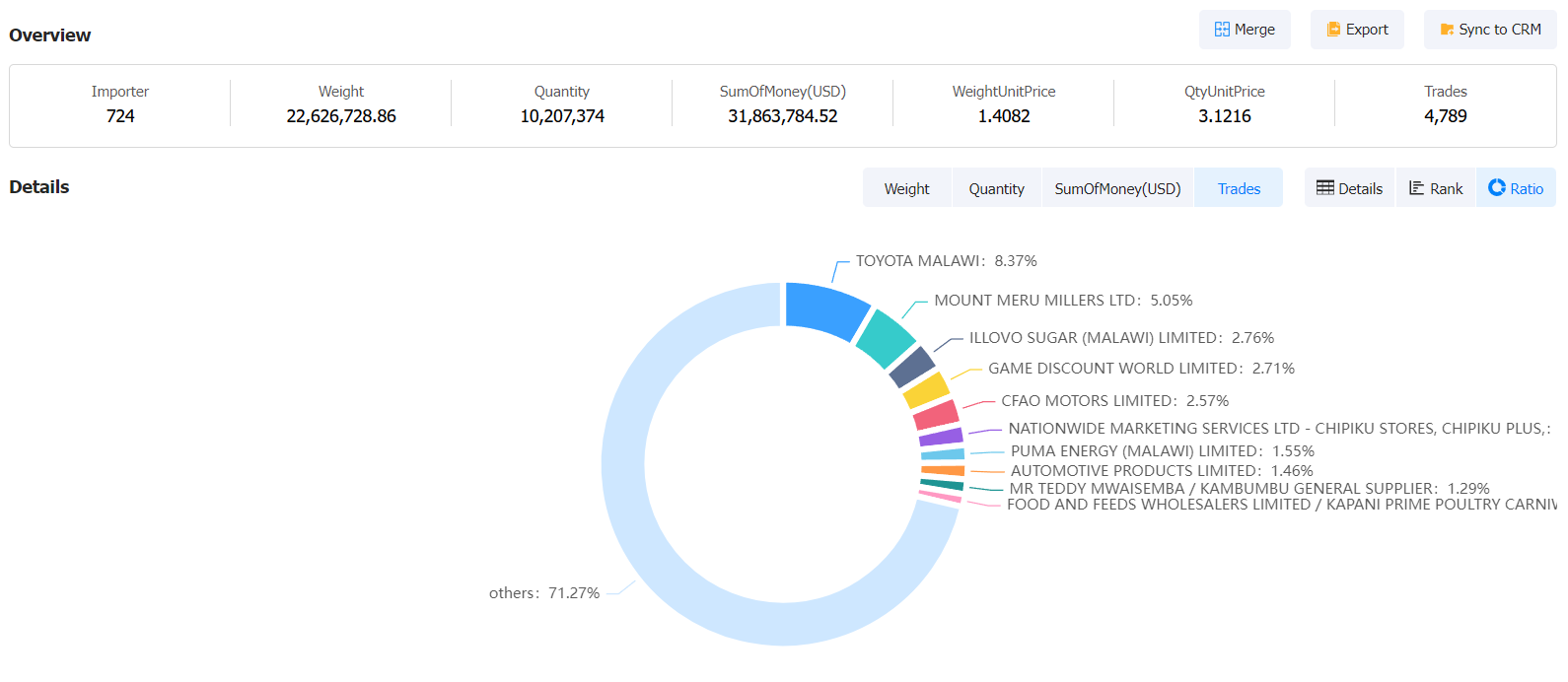The image size is (1568, 682).
Task: Click the blue TOYOTA MALAWI donut slice
Action: pyautogui.click(x=826, y=308)
